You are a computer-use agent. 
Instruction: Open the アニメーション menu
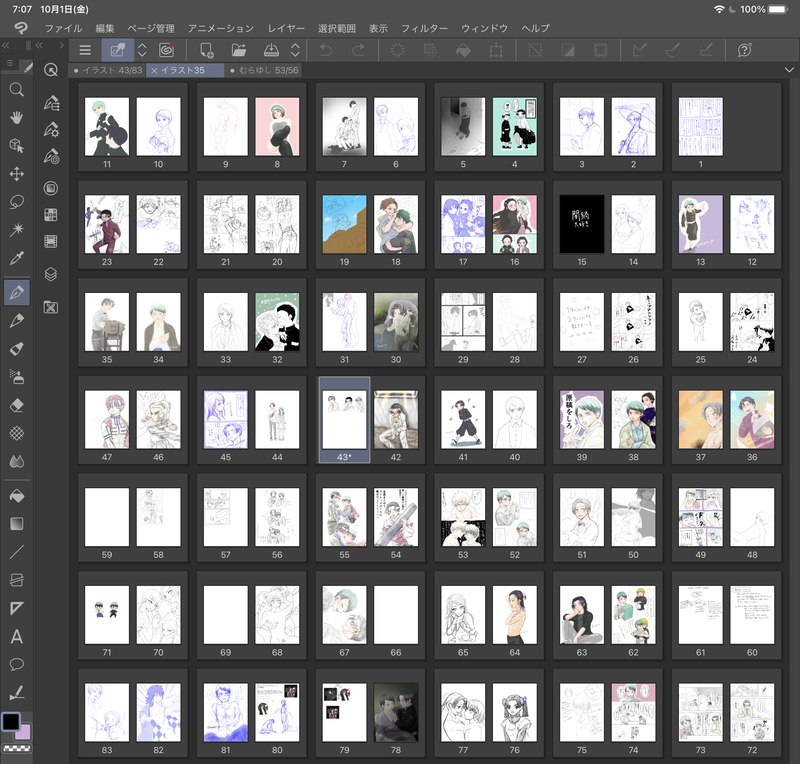(221, 29)
